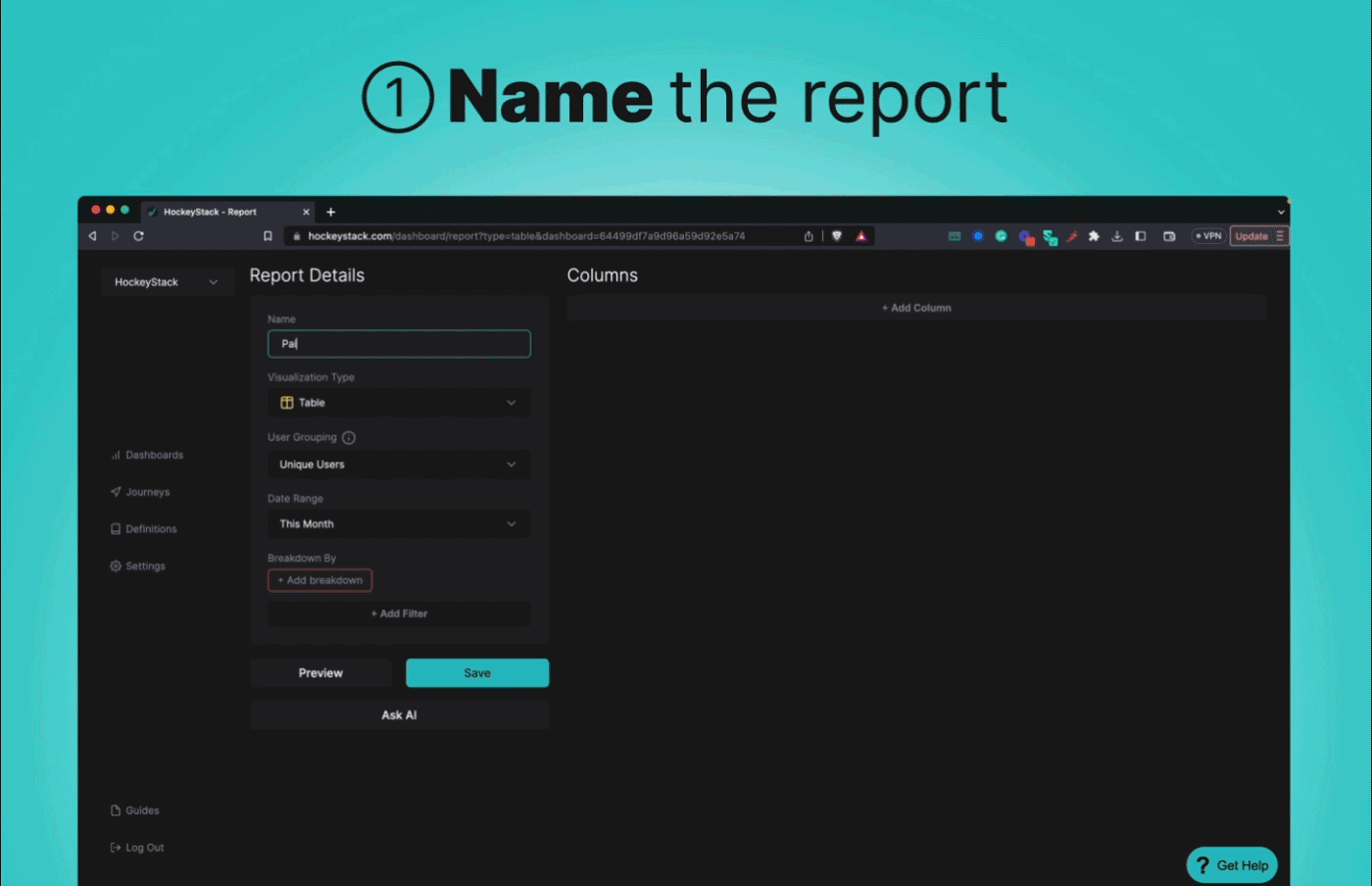The width and height of the screenshot is (1372, 886).
Task: Click the browser reload icon
Action: click(x=139, y=236)
